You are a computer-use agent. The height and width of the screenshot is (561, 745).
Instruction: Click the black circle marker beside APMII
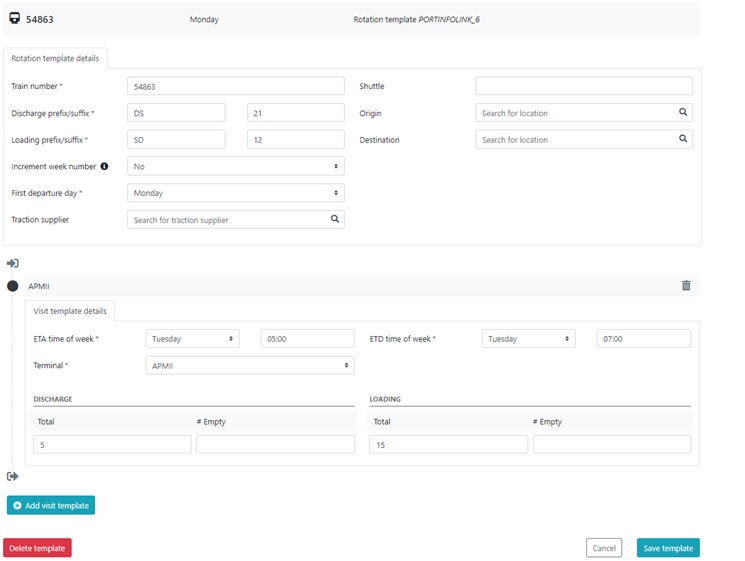coord(13,286)
